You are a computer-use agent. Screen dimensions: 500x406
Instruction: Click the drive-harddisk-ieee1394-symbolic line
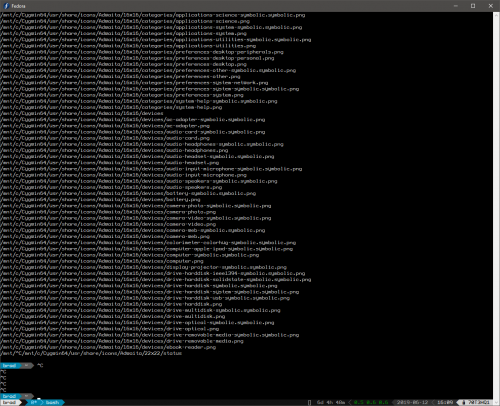click(153, 274)
